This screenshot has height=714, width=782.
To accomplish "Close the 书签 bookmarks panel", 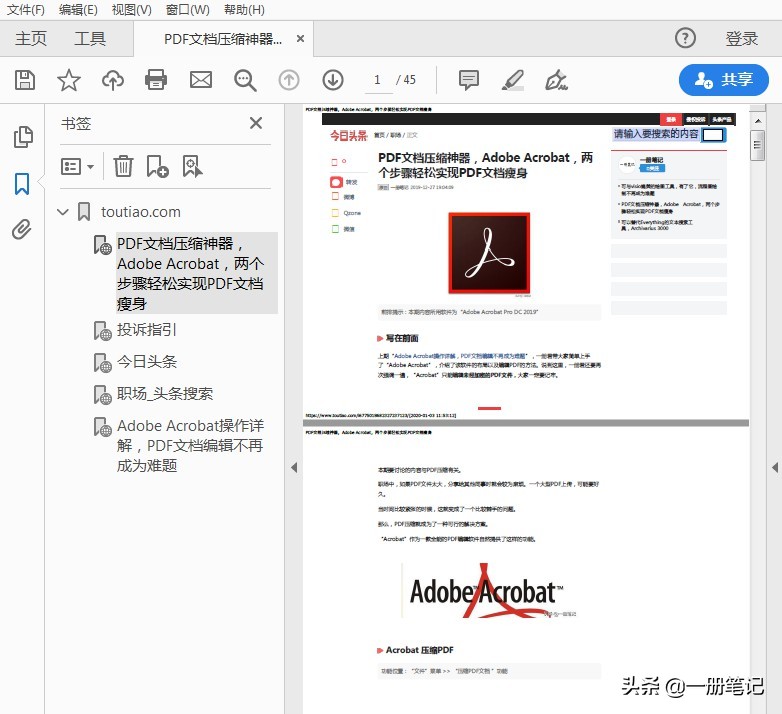I will pos(256,123).
